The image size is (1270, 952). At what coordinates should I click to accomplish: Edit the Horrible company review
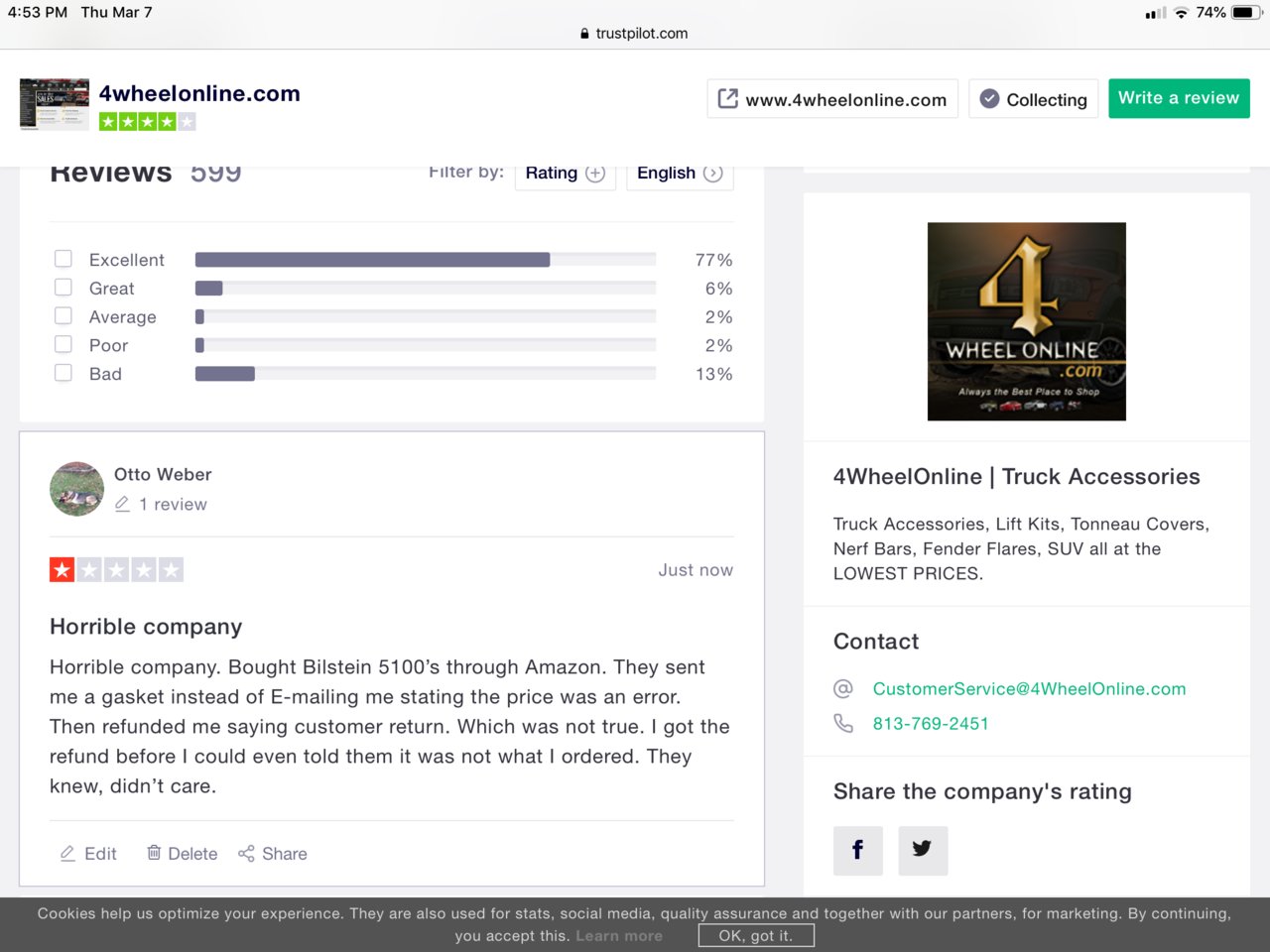point(88,854)
